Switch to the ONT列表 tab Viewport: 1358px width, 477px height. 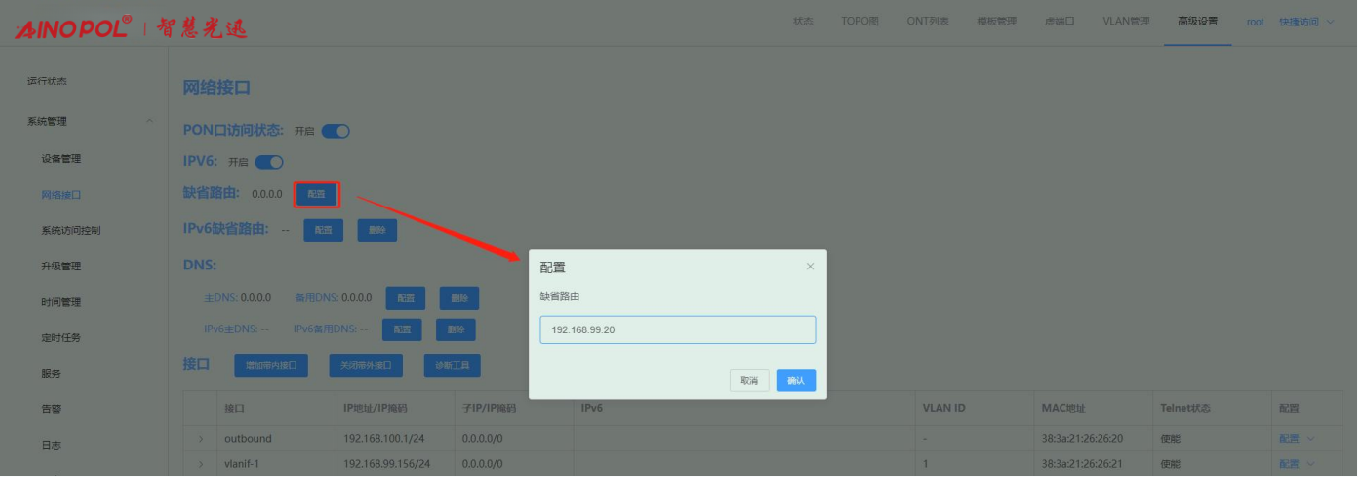coord(929,21)
